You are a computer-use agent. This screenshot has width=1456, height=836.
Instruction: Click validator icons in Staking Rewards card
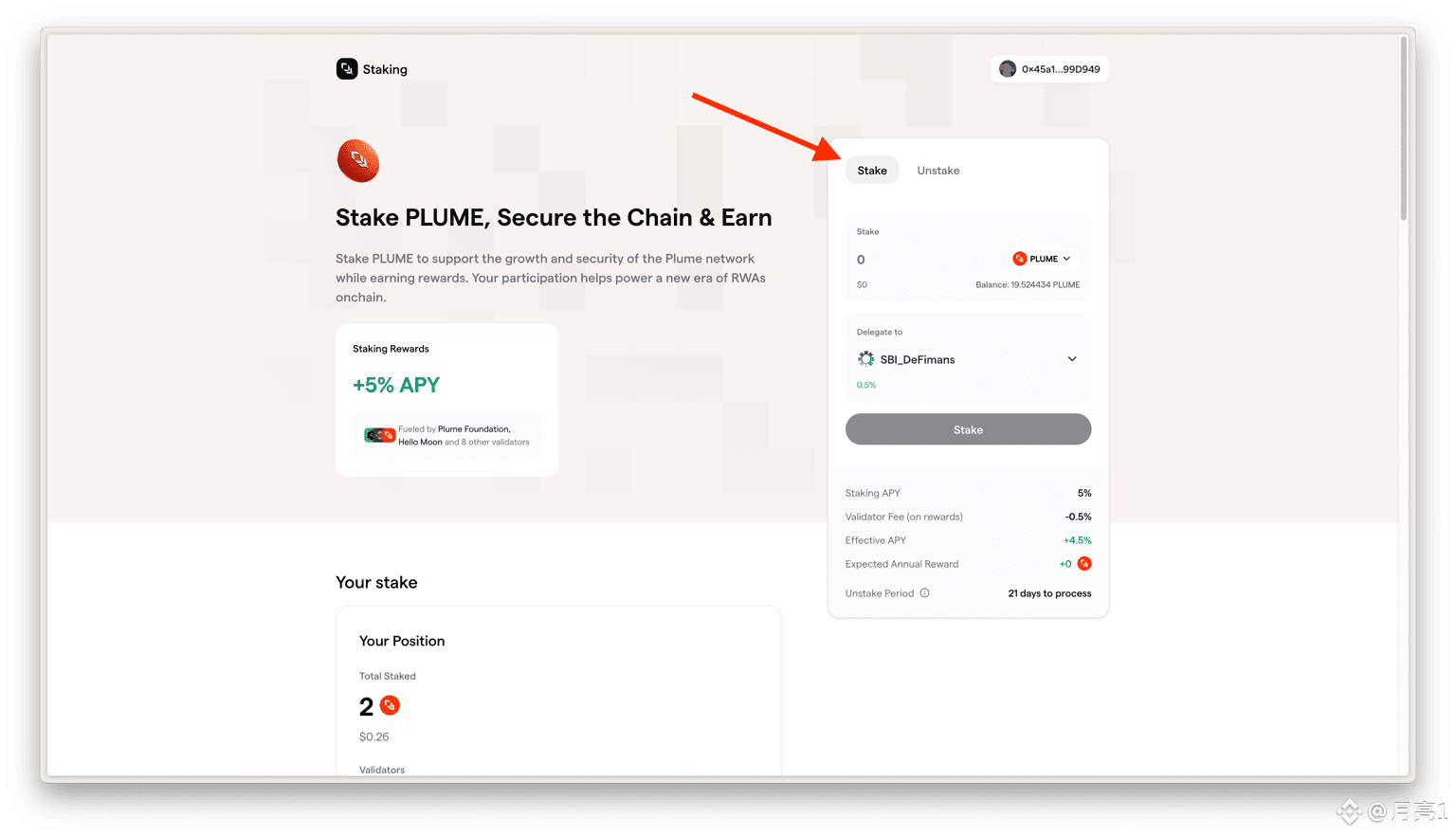pos(379,435)
